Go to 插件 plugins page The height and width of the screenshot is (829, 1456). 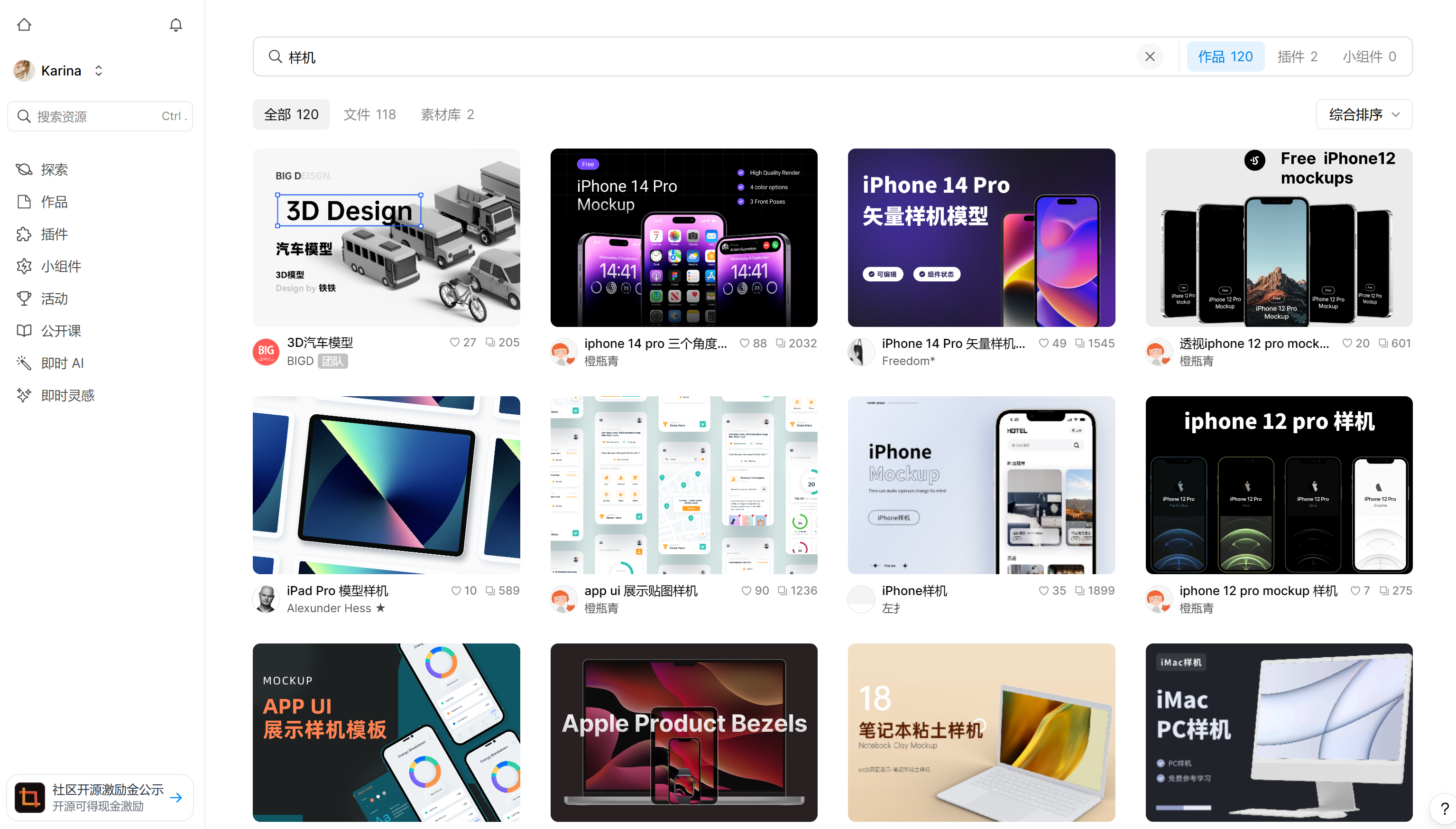pyautogui.click(x=54, y=234)
